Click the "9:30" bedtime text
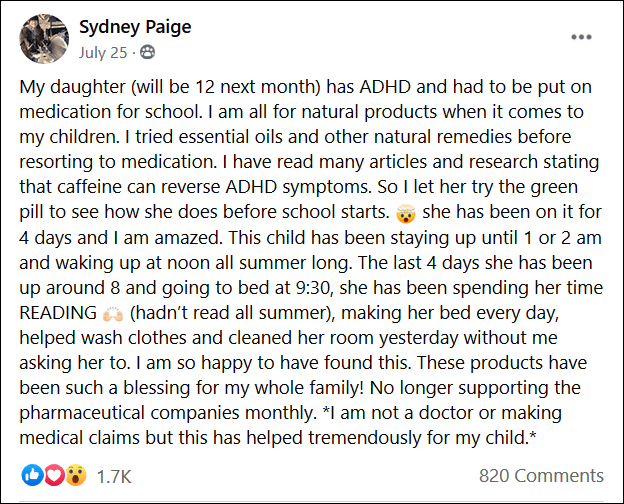 pyautogui.click(x=314, y=288)
